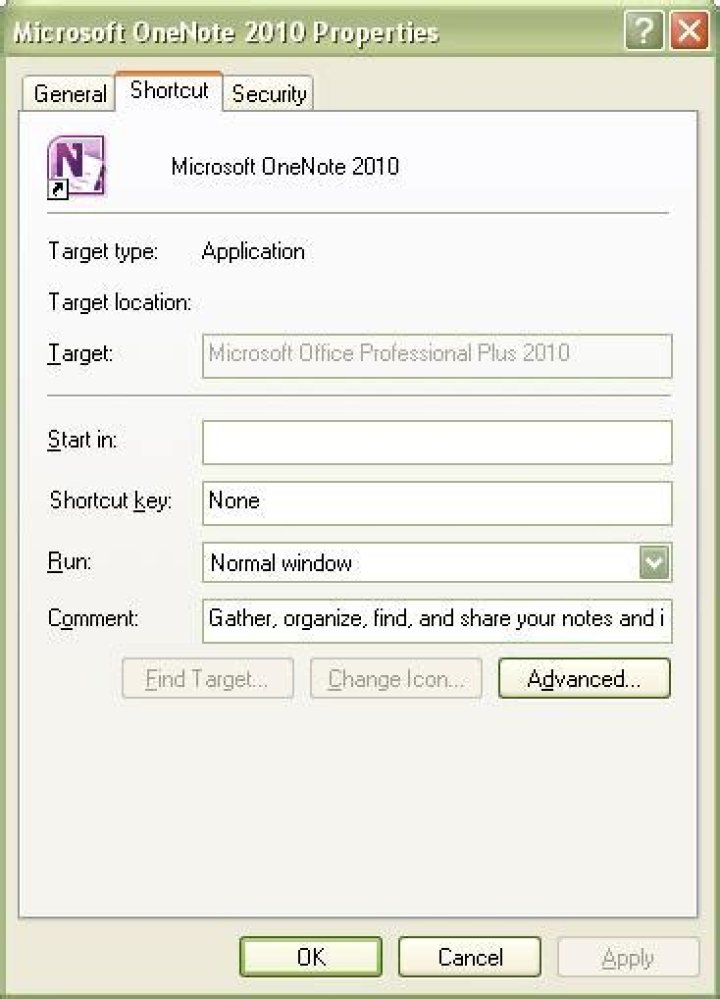Click the Target location label
This screenshot has width=720, height=999.
coord(120,302)
